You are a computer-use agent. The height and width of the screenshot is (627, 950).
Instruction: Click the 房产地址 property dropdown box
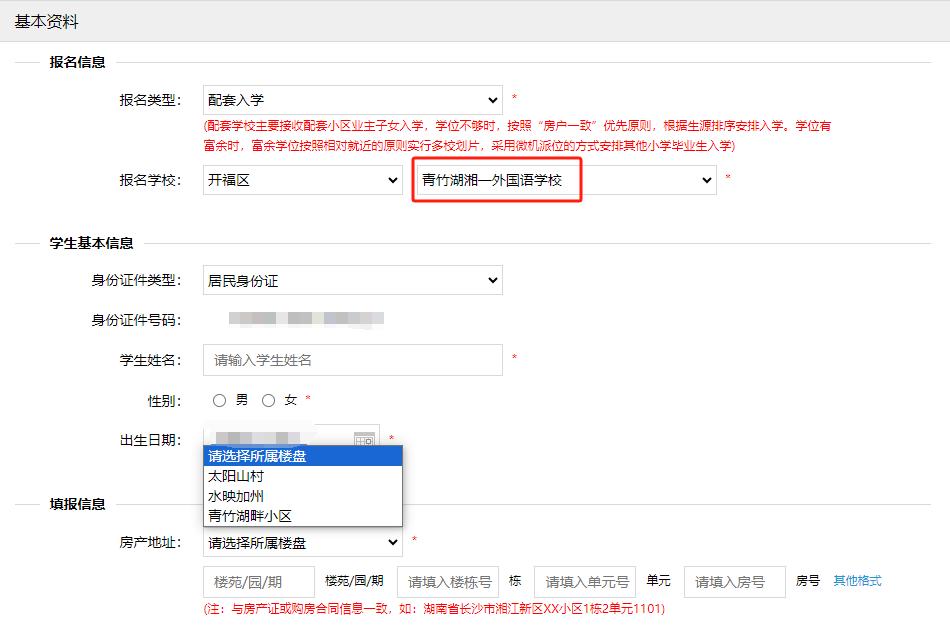[x=302, y=543]
